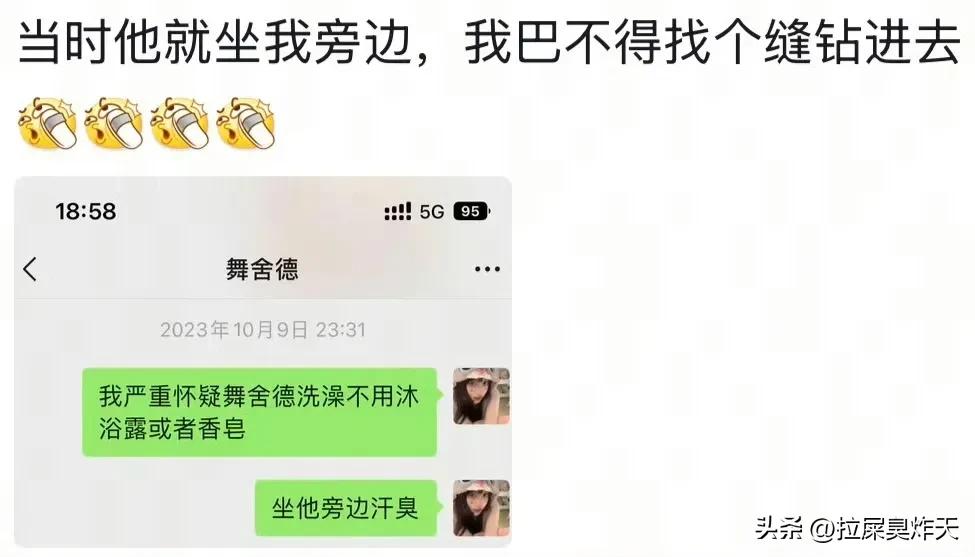Tap the back arrow in chat header
The width and height of the screenshot is (975, 557).
[30, 269]
